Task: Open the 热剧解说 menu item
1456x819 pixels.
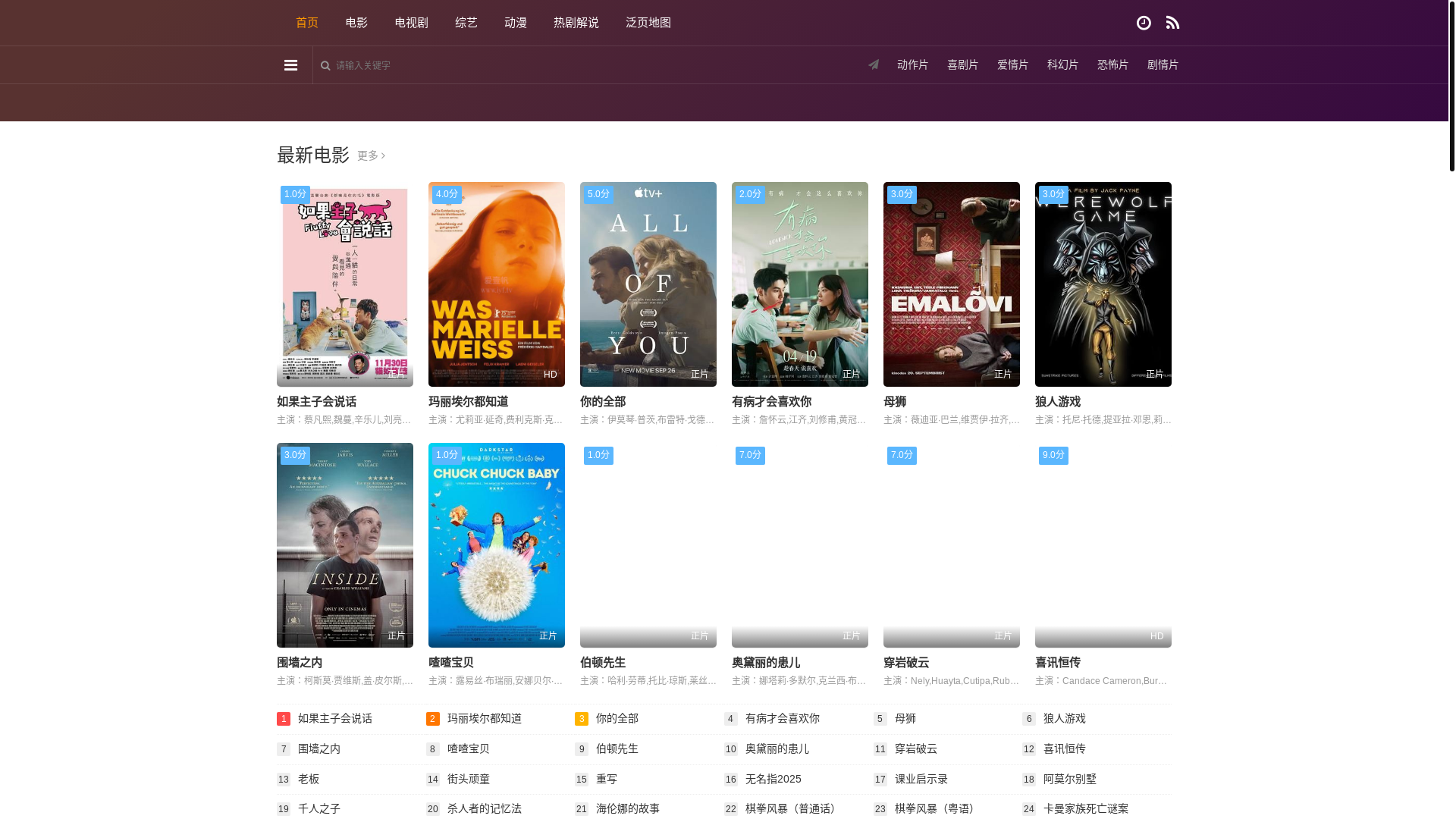Action: tap(576, 23)
